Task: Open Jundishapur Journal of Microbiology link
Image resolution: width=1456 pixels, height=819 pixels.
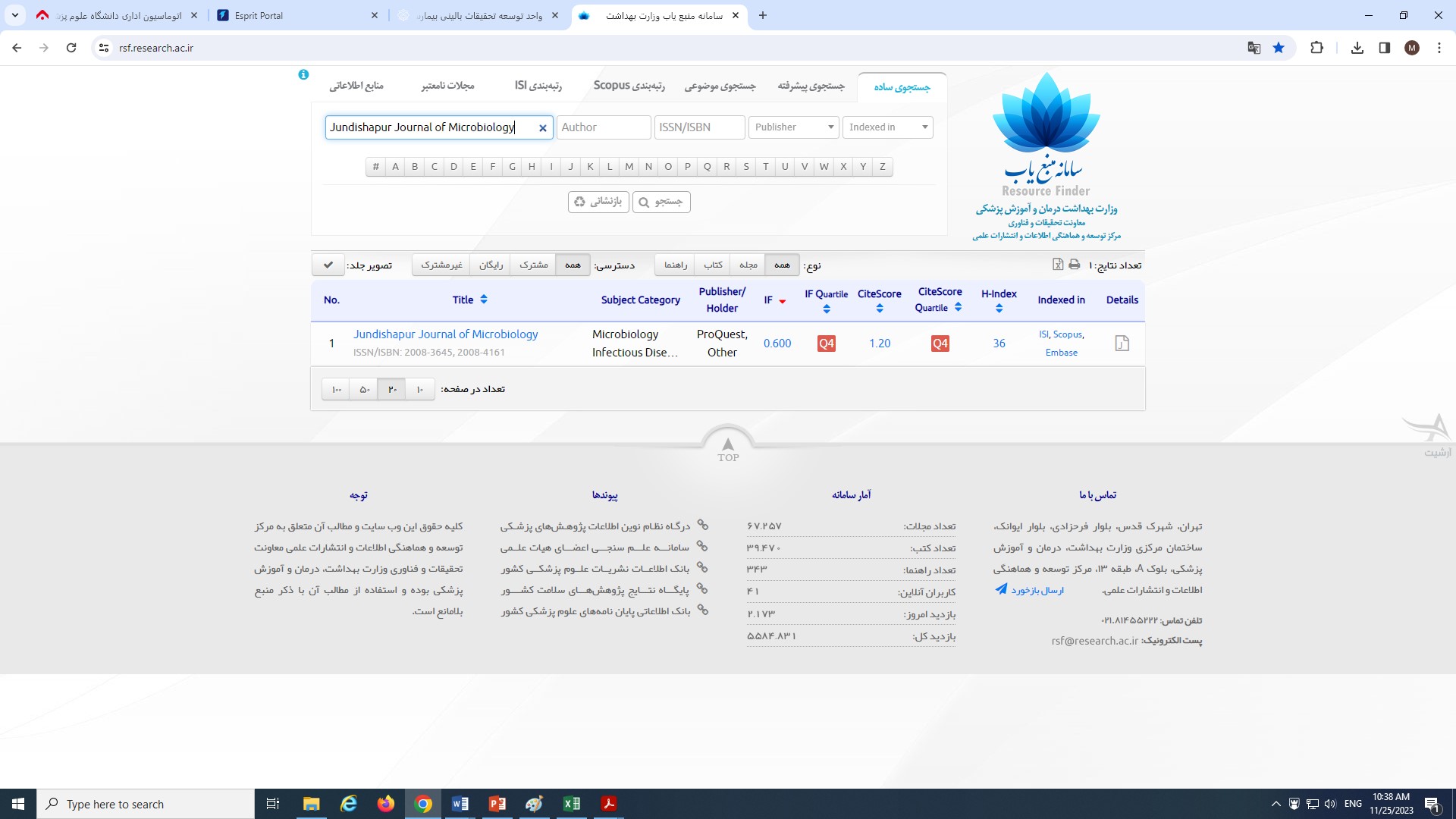Action: (x=445, y=334)
